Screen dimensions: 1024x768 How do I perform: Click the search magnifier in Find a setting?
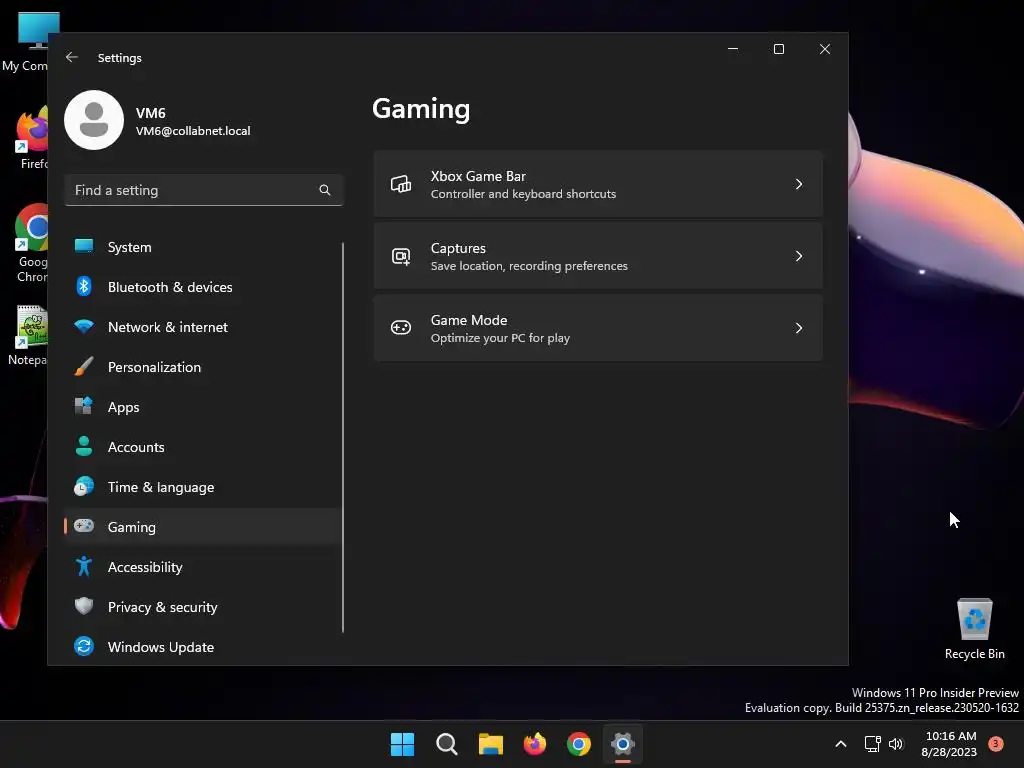[x=325, y=190]
